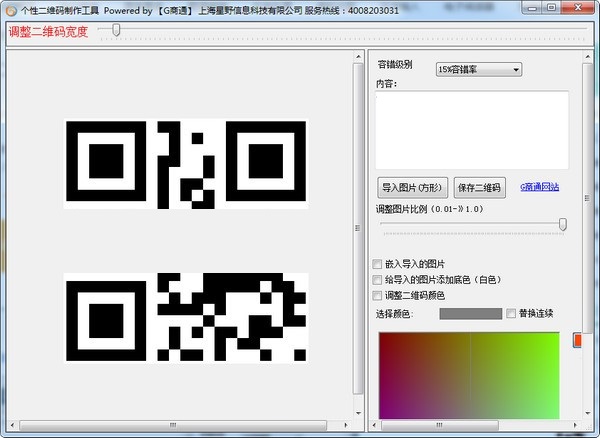This screenshot has width=600, height=438.
Task: Click the QR panel vertical scrollbar thumb
Action: [358, 228]
